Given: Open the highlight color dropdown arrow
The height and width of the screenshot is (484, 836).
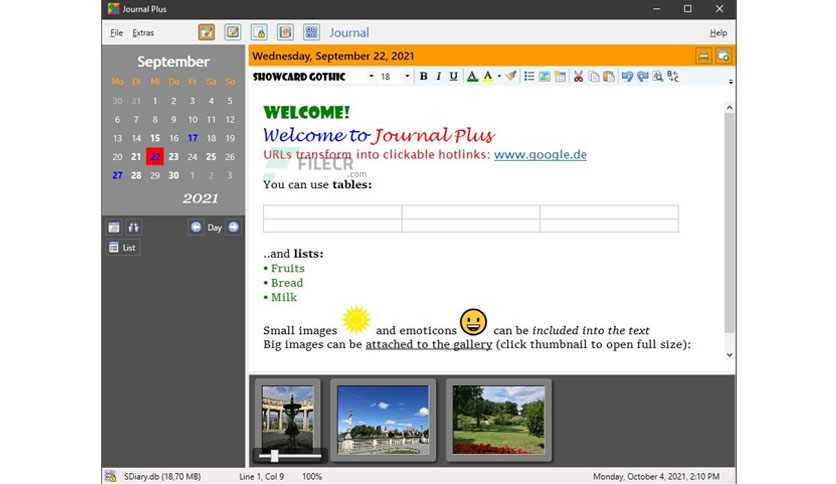Looking at the screenshot, I should click(x=499, y=76).
